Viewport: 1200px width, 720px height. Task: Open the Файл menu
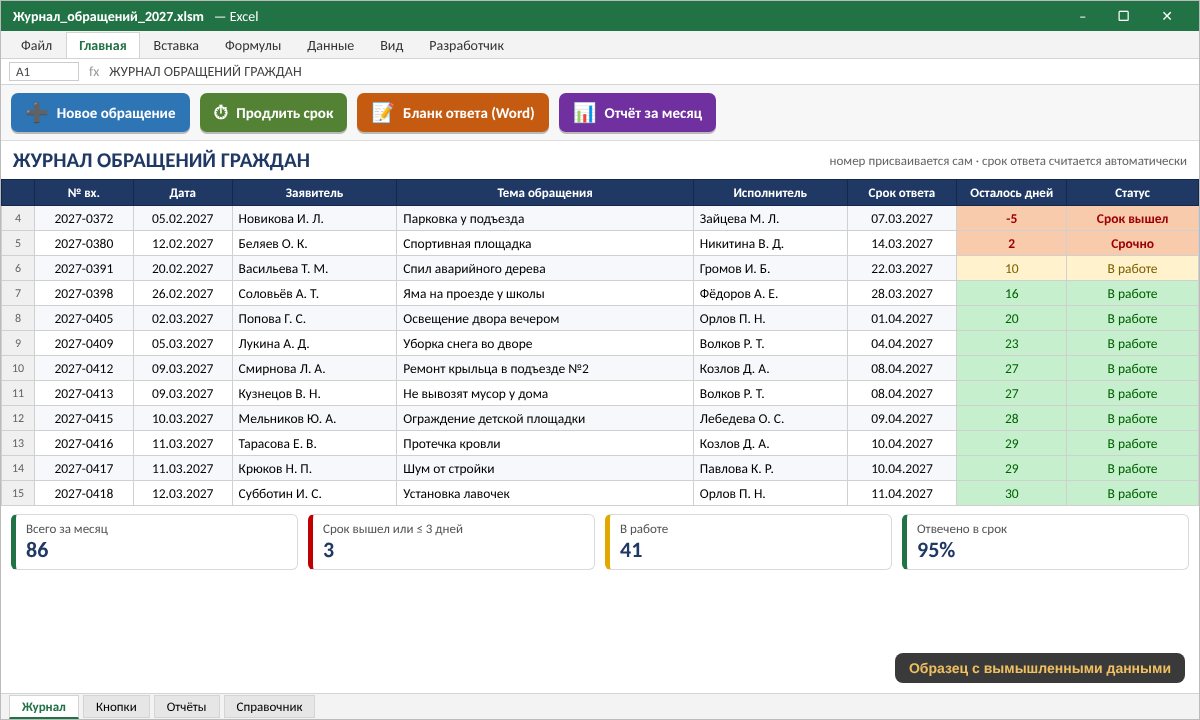37,45
